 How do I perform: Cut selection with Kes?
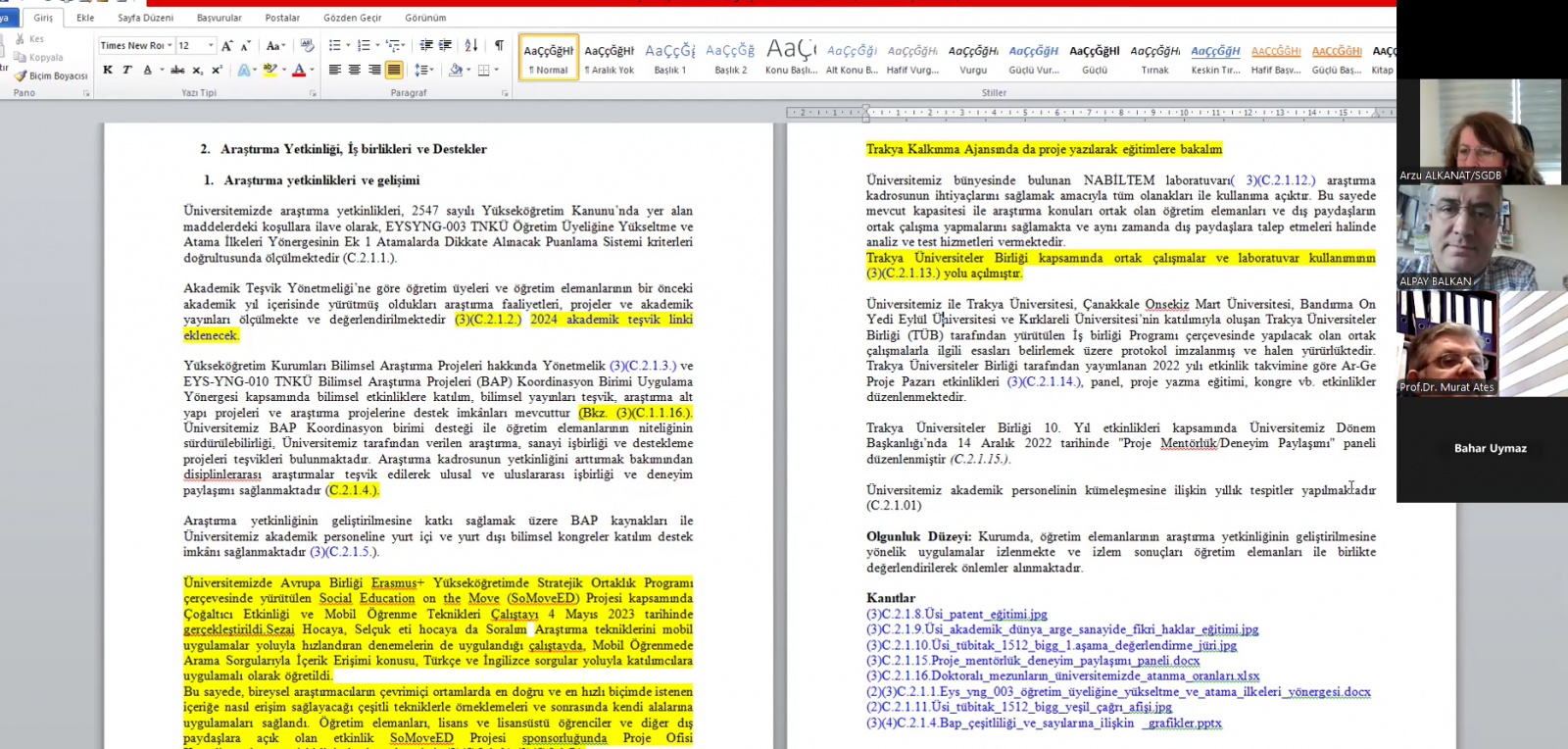(x=29, y=39)
